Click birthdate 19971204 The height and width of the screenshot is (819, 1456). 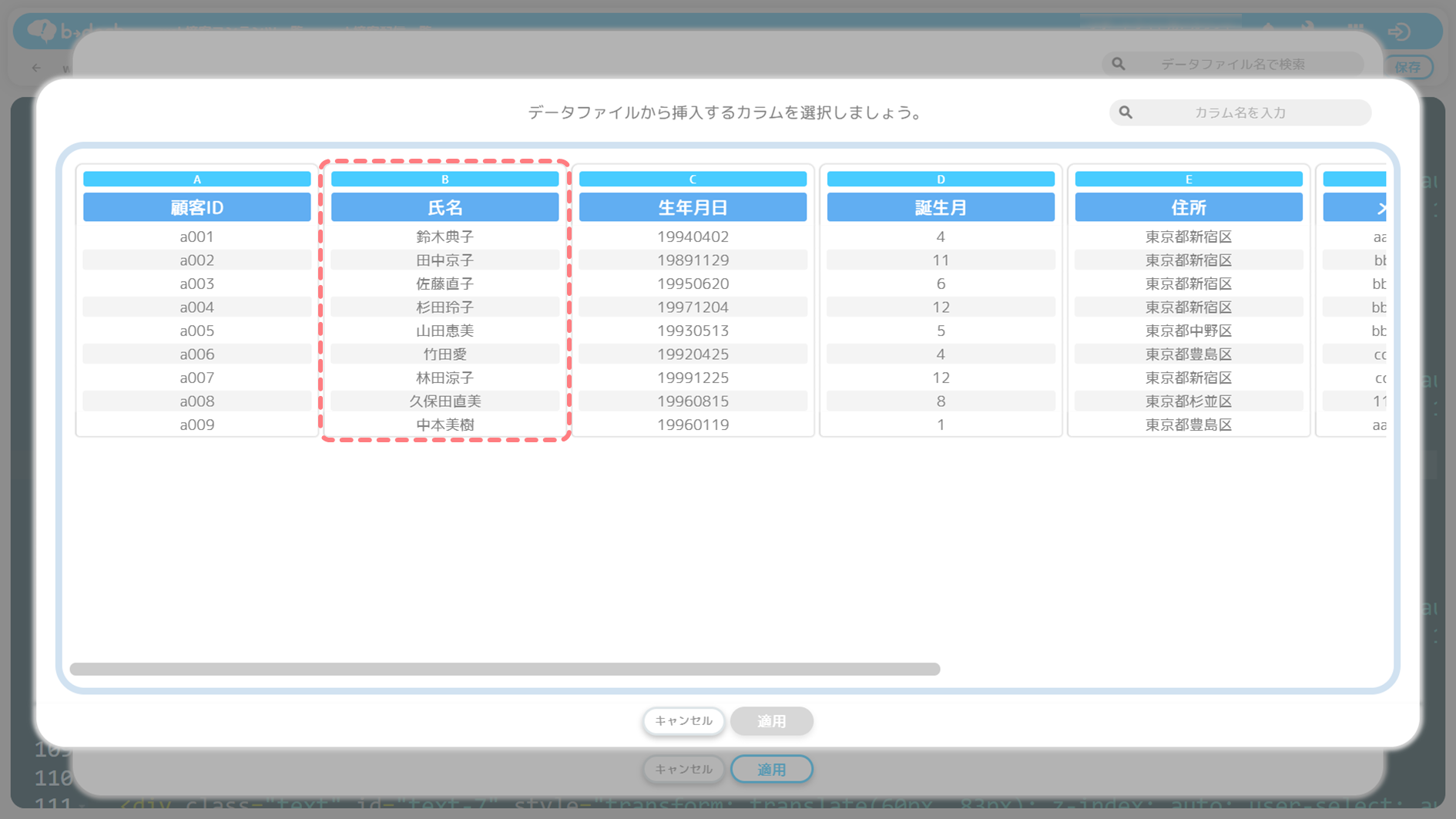click(x=693, y=307)
